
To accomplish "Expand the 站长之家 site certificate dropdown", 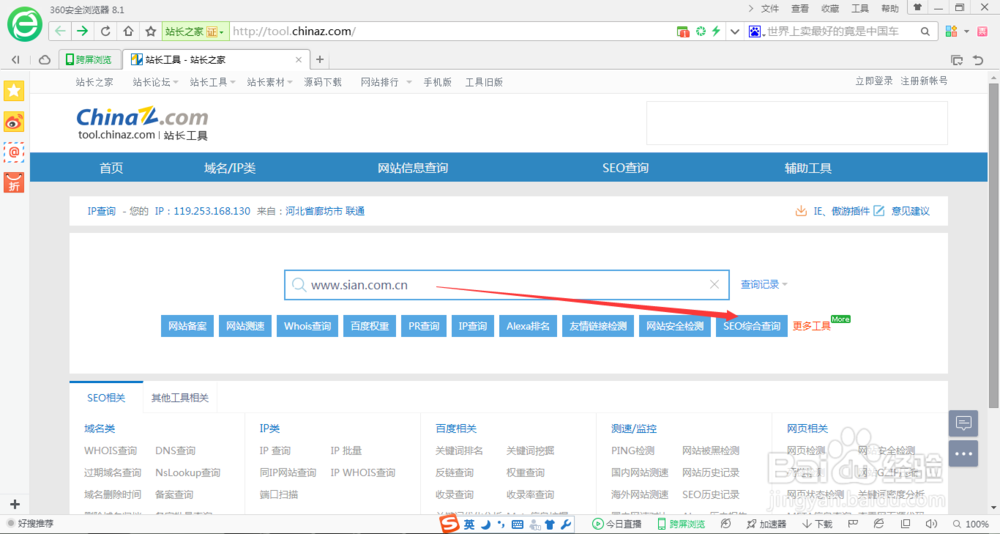I will click(x=221, y=32).
